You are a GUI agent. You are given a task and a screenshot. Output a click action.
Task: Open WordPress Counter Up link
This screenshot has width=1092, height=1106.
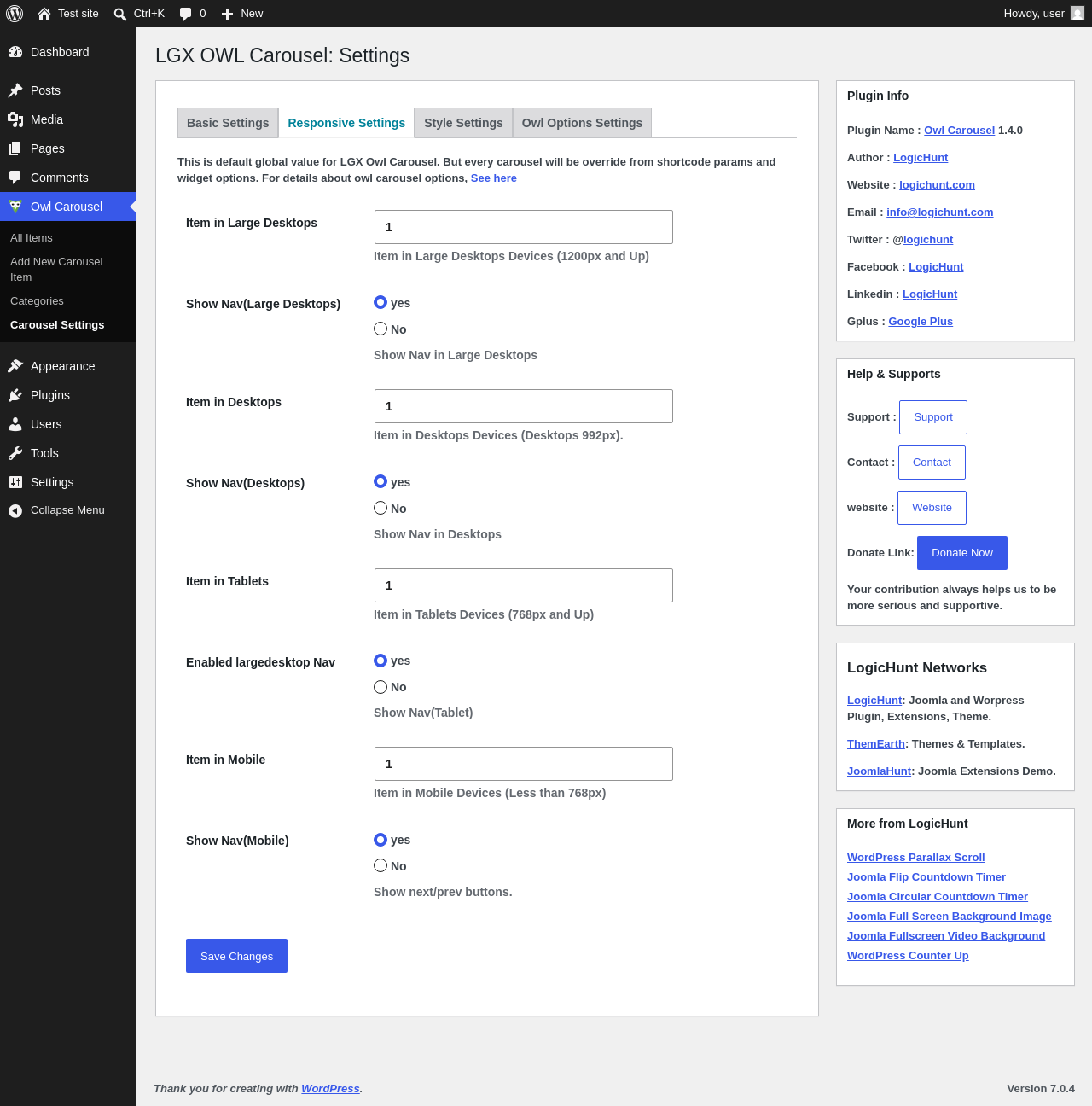click(908, 956)
